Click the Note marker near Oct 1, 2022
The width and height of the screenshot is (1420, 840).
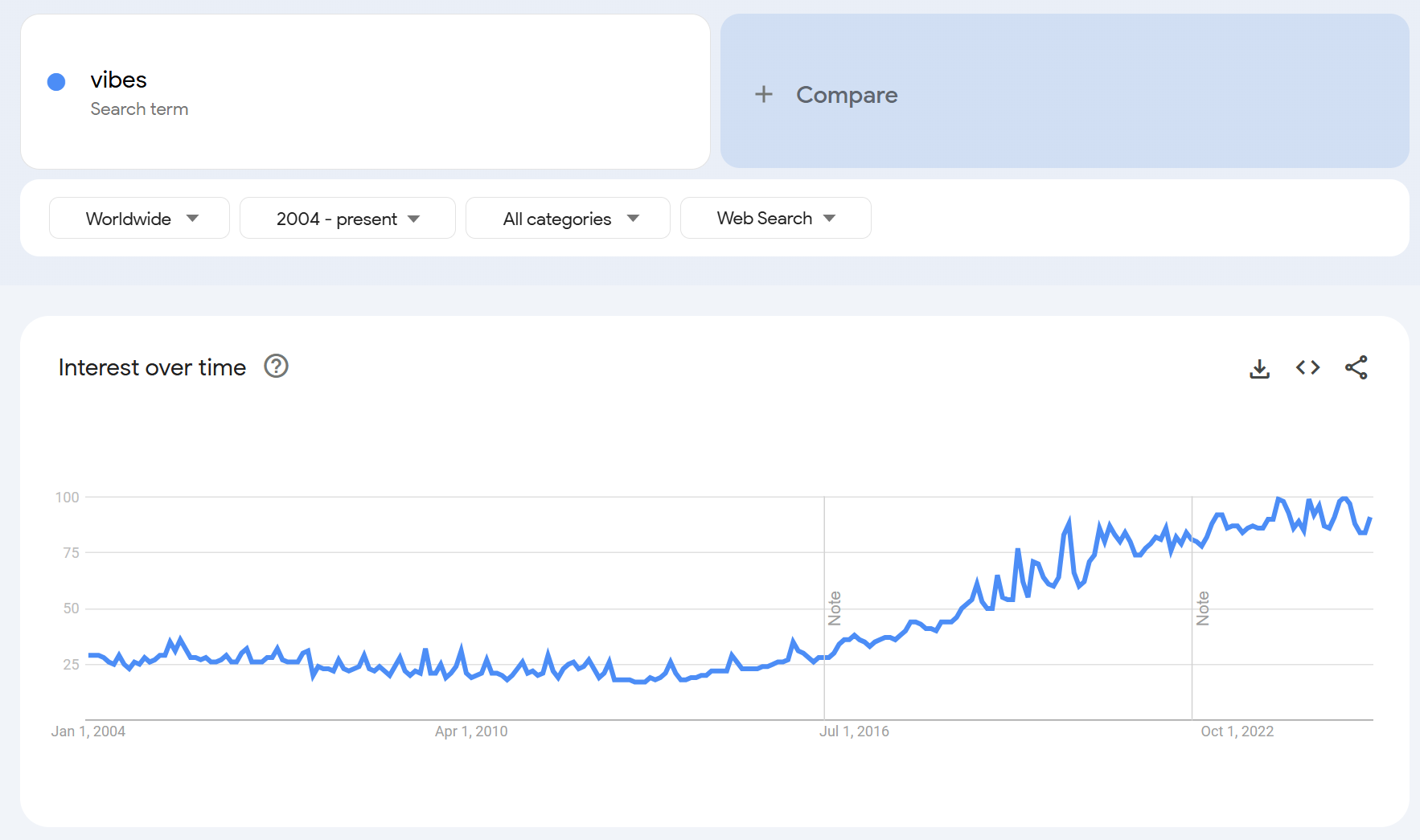click(1203, 608)
